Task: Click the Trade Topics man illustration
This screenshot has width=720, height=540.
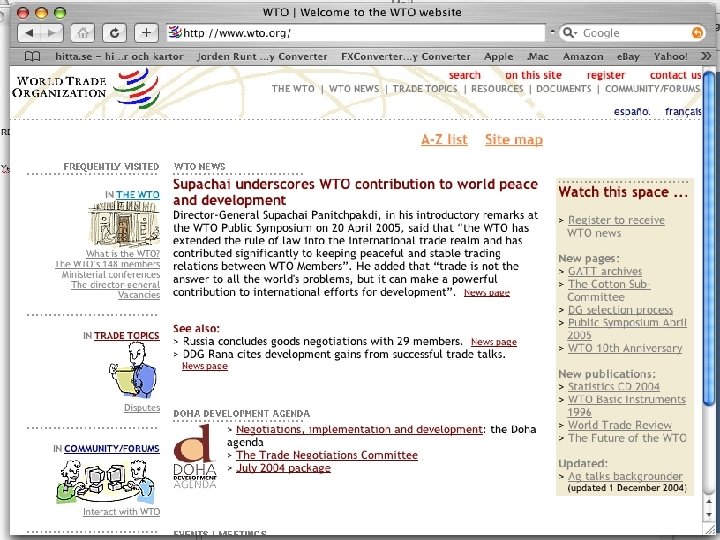Action: coord(134,371)
